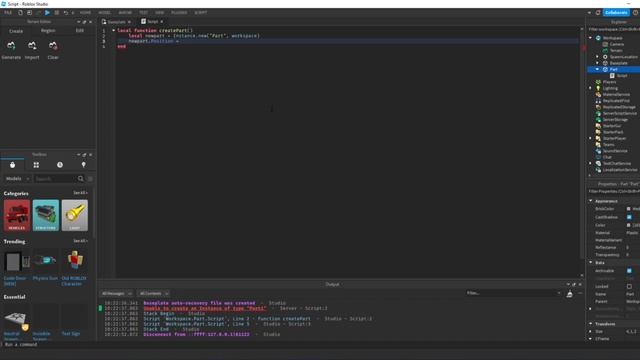Click the red 'Unable to create' error line

coord(204,308)
